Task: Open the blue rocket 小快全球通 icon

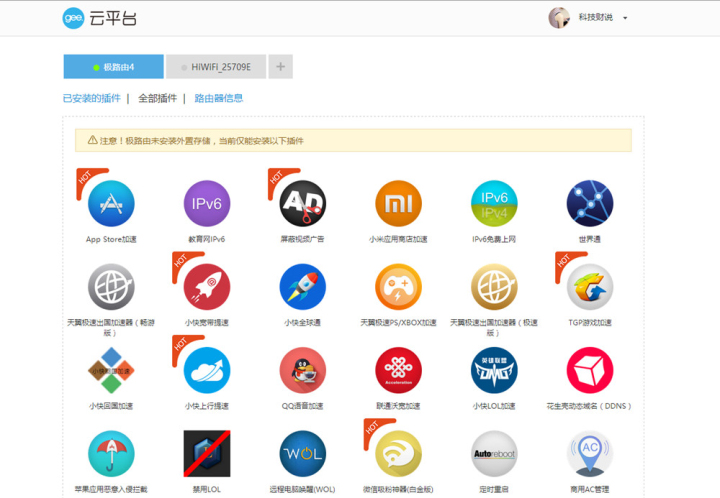Action: [303, 287]
